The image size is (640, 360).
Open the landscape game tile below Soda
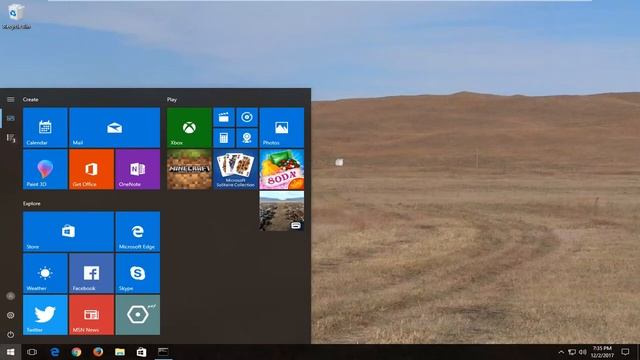coord(282,211)
